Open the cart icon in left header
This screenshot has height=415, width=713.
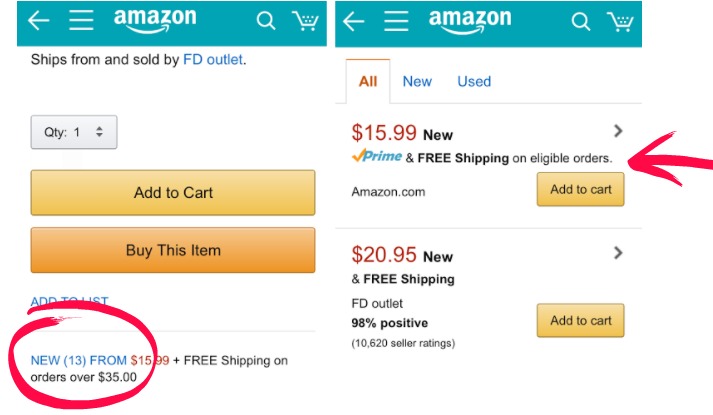305,21
